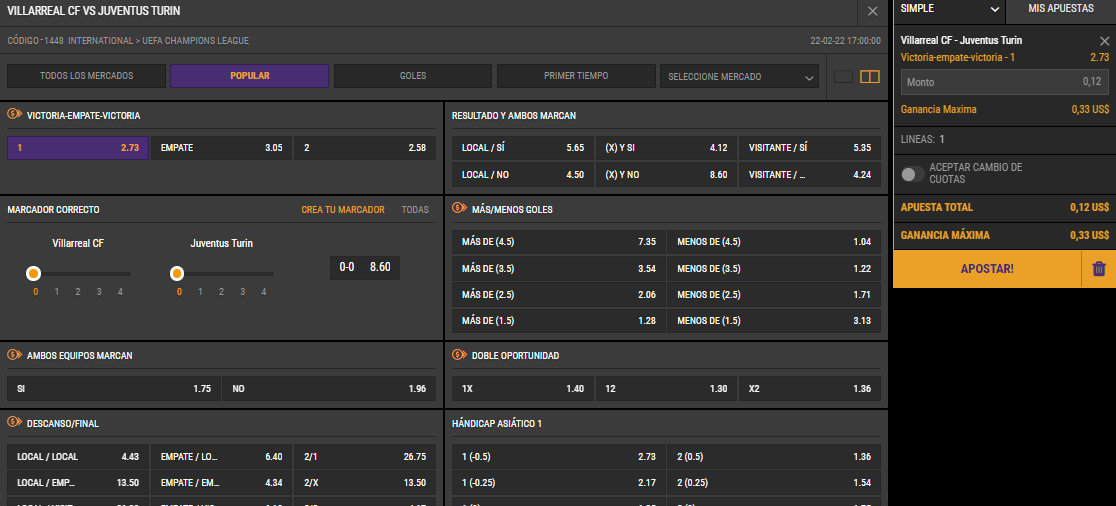Image resolution: width=1116 pixels, height=506 pixels.
Task: Toggle Aceptar Cambio de Cuotas switch
Action: pos(912,174)
